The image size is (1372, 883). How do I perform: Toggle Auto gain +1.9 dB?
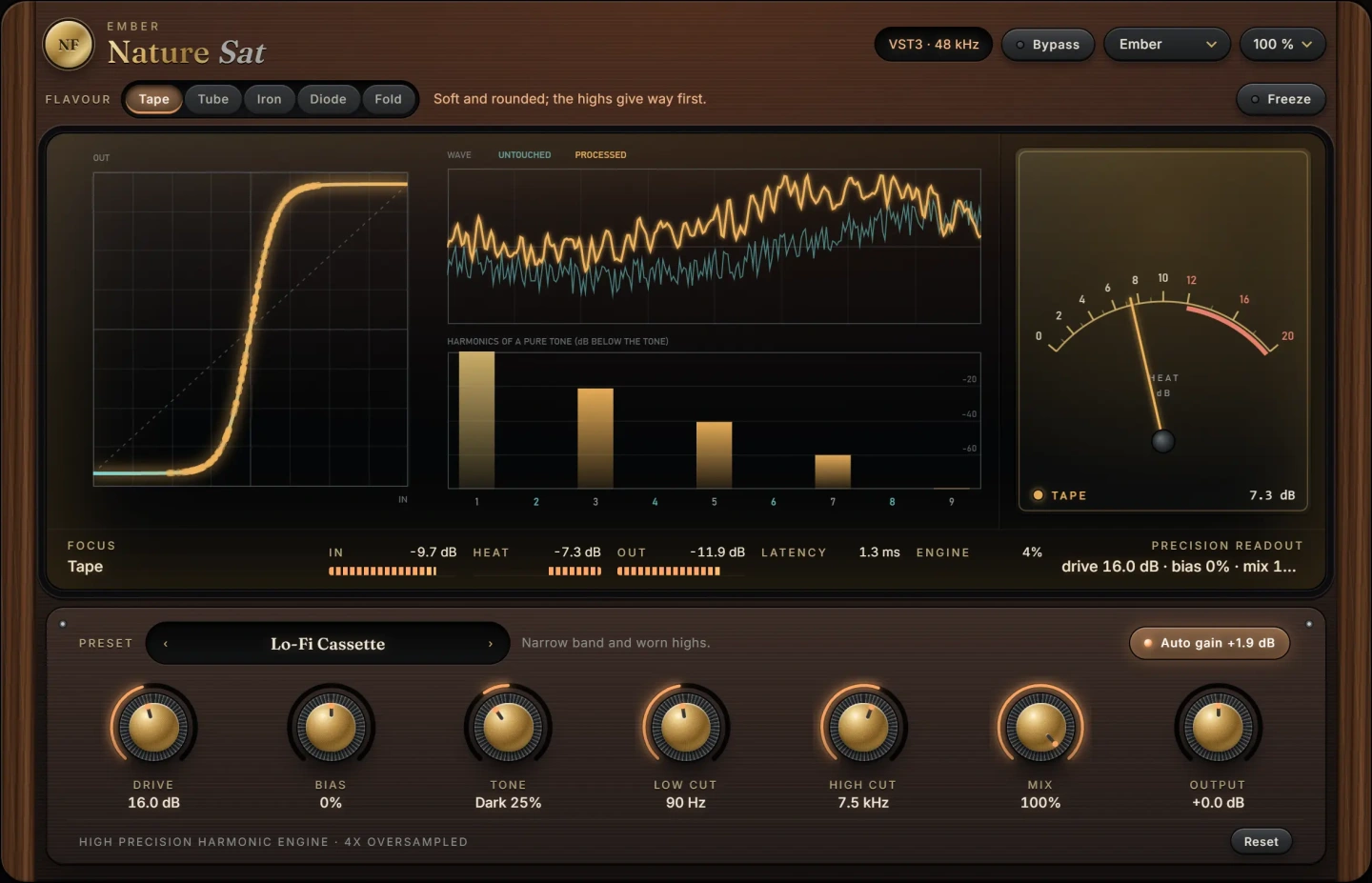[x=1209, y=643]
